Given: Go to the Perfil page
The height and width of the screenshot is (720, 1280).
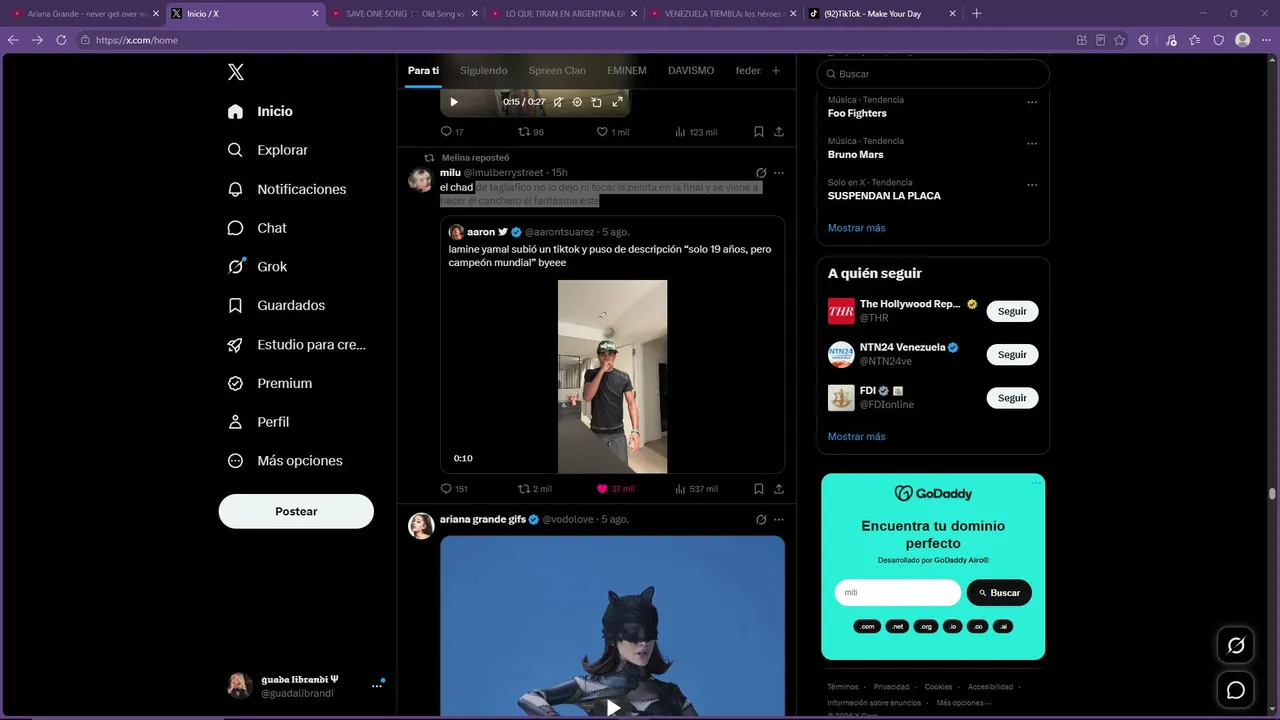Looking at the screenshot, I should (x=258, y=422).
